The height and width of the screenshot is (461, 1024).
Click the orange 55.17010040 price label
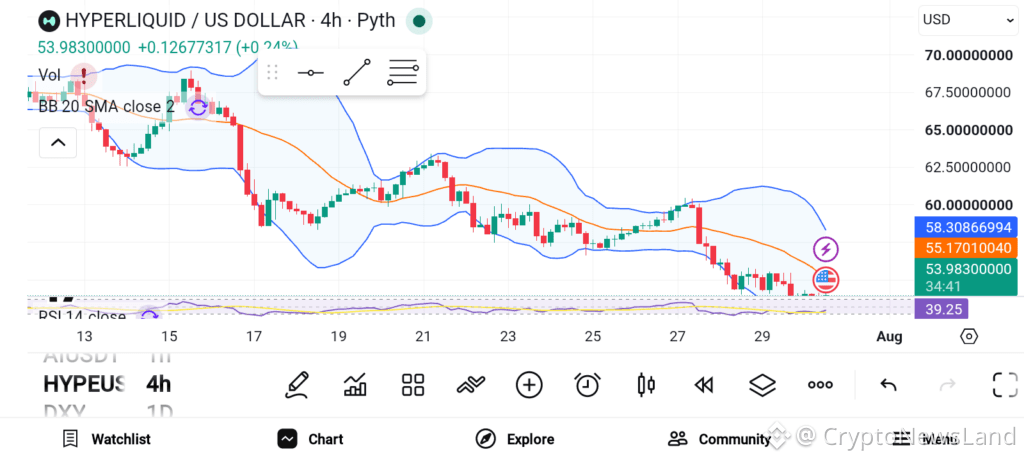[x=966, y=248]
